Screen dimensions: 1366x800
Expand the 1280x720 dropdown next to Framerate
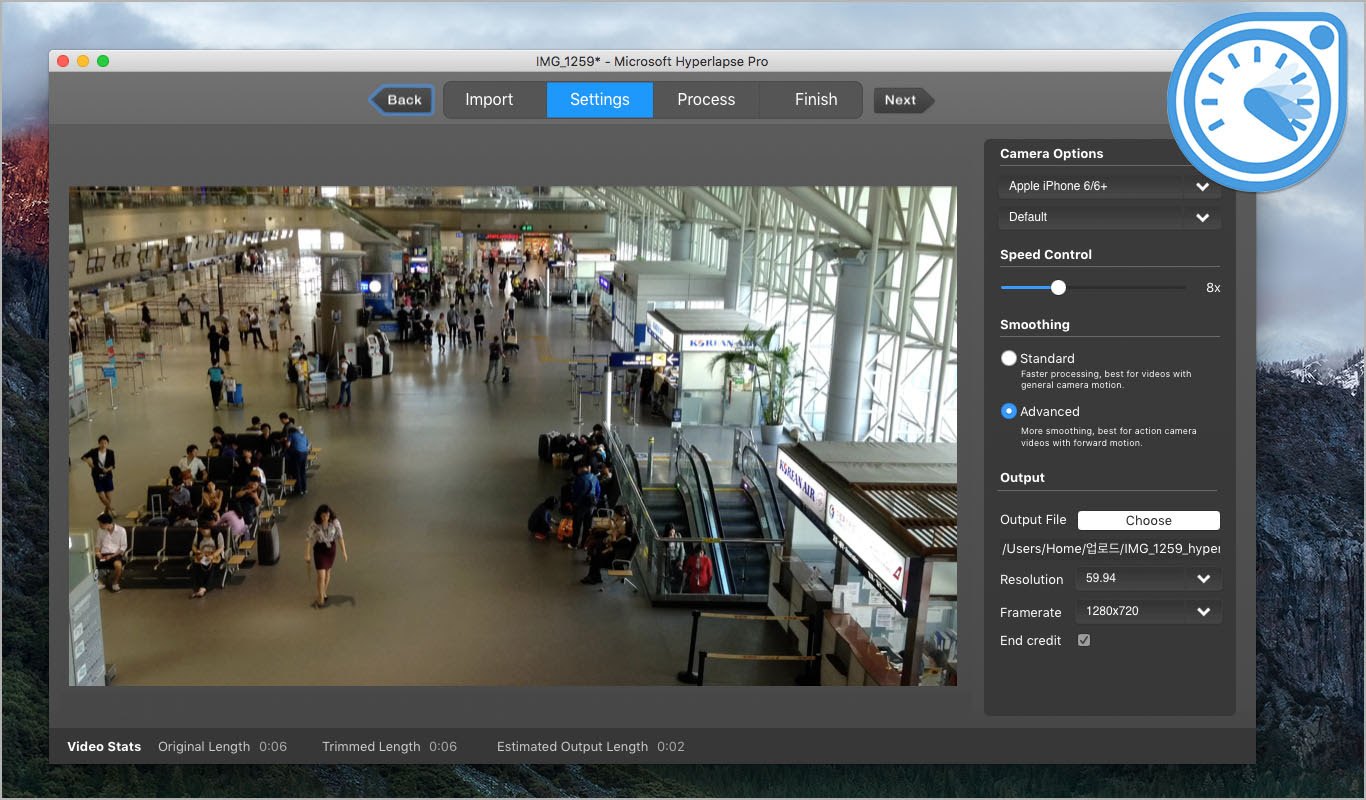[1148, 611]
